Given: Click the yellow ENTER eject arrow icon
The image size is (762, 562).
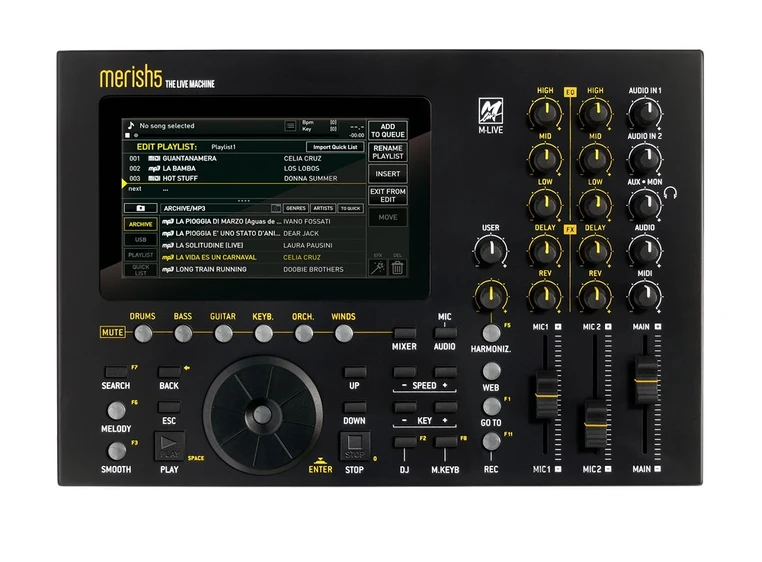Looking at the screenshot, I should [x=319, y=459].
